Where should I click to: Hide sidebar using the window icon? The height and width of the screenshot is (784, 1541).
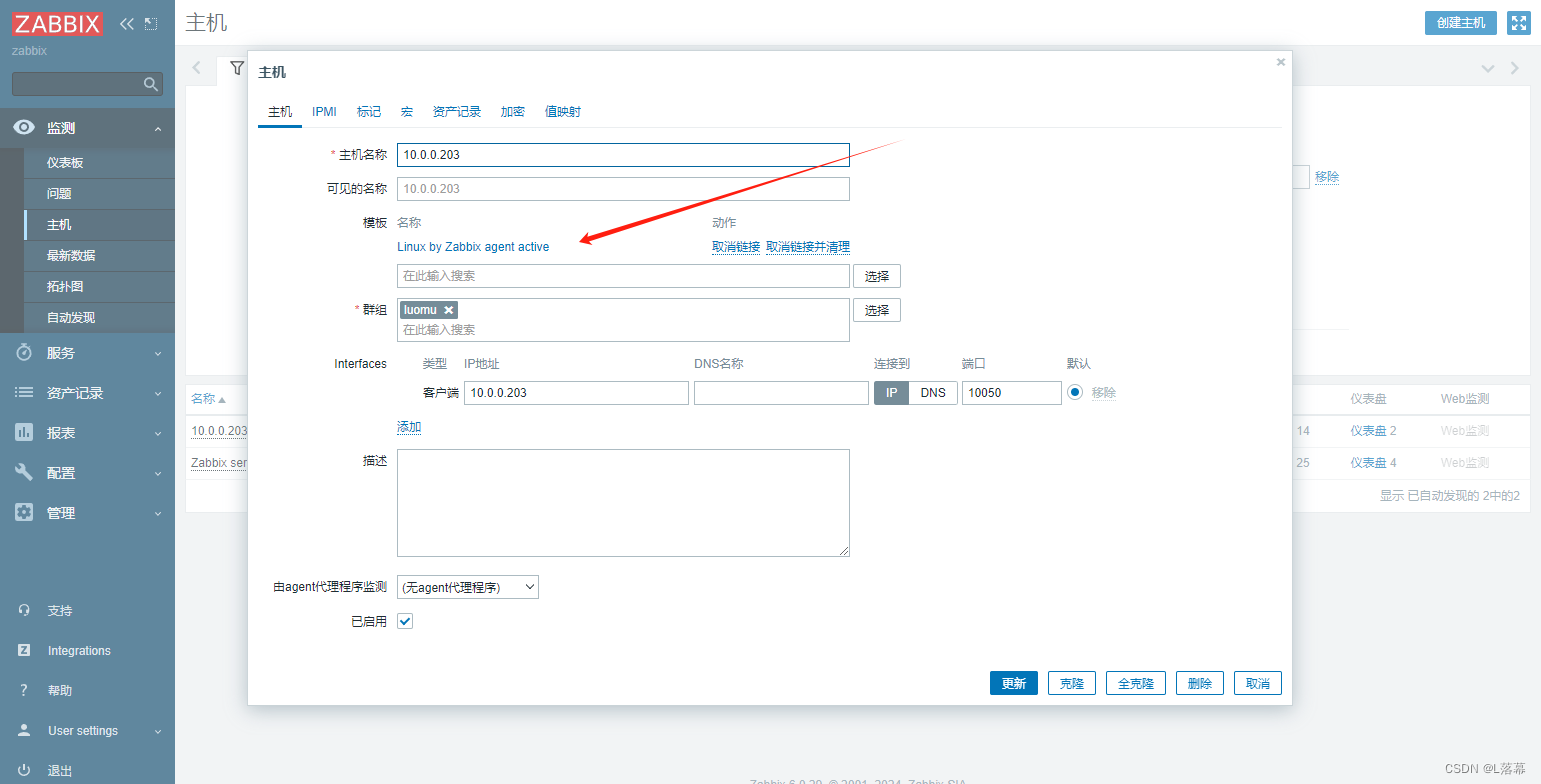pos(151,23)
